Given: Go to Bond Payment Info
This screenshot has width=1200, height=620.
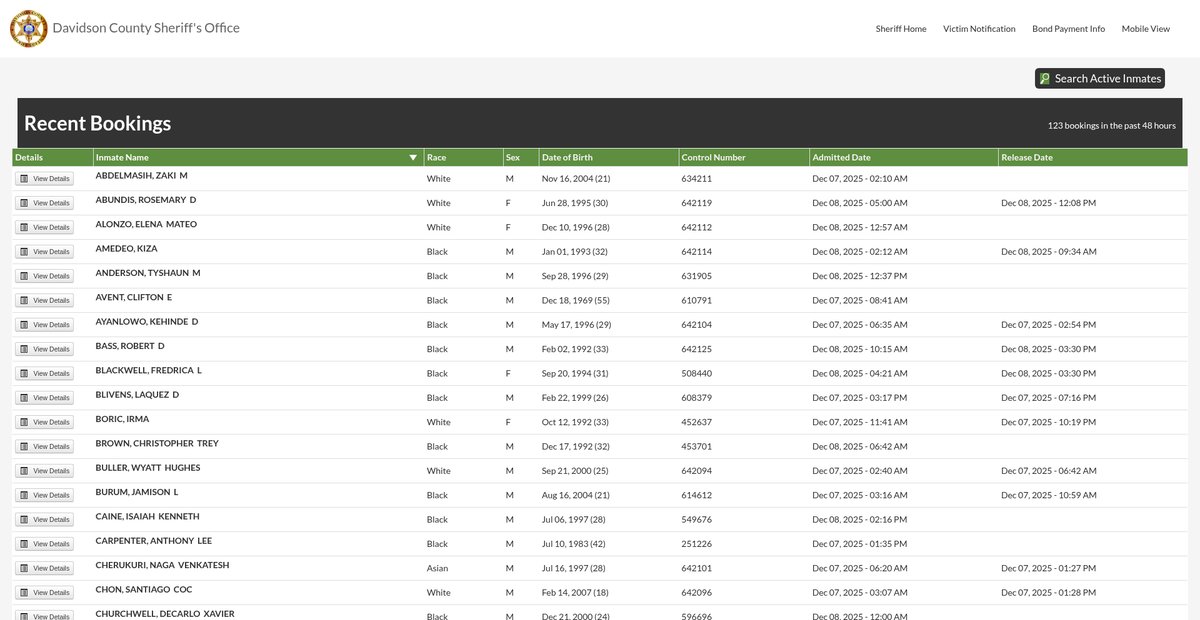Looking at the screenshot, I should [x=1068, y=29].
